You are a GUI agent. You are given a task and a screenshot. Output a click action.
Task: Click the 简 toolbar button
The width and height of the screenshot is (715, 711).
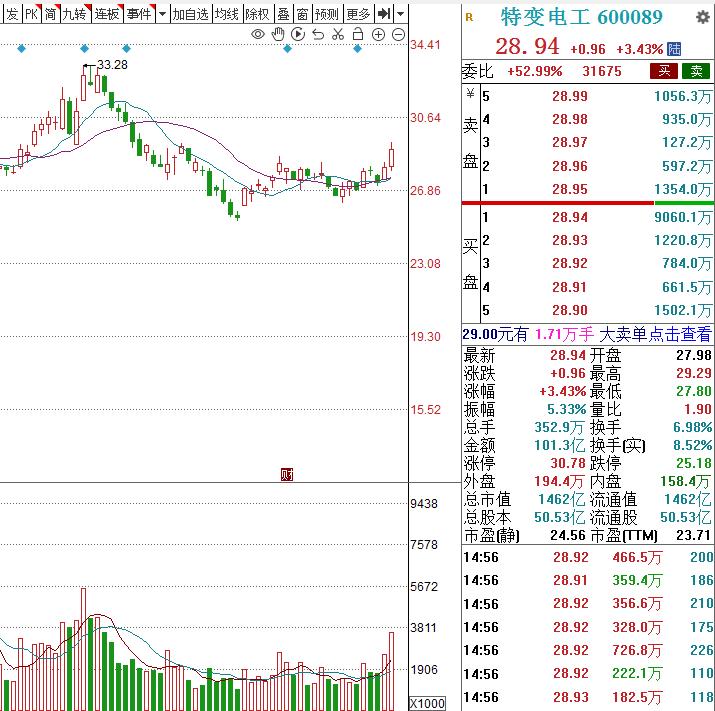51,14
